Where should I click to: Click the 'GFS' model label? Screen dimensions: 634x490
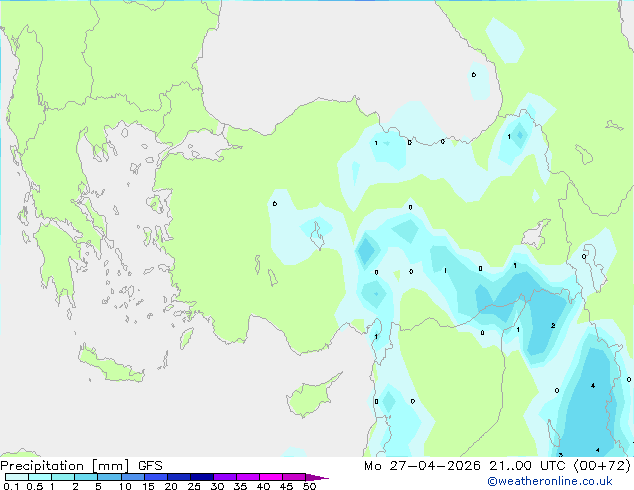point(150,466)
